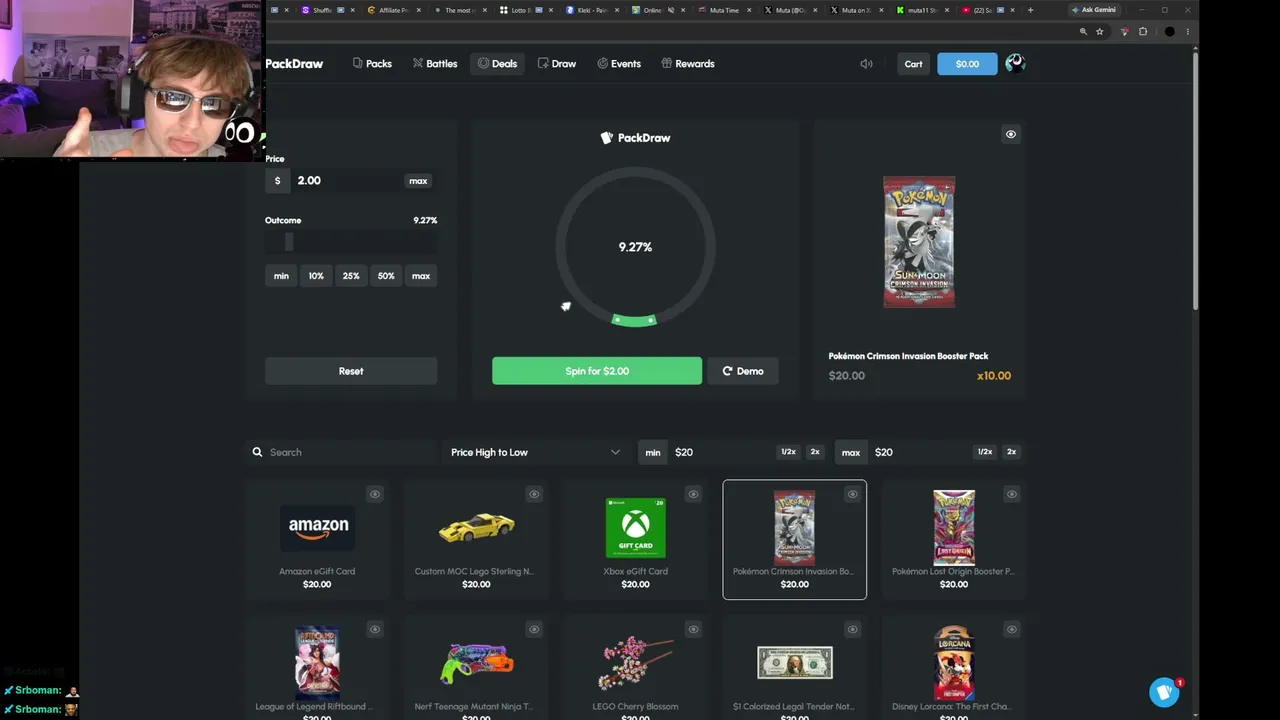Switch to the Muta Time browser tab
The height and width of the screenshot is (720, 1280).
click(725, 10)
